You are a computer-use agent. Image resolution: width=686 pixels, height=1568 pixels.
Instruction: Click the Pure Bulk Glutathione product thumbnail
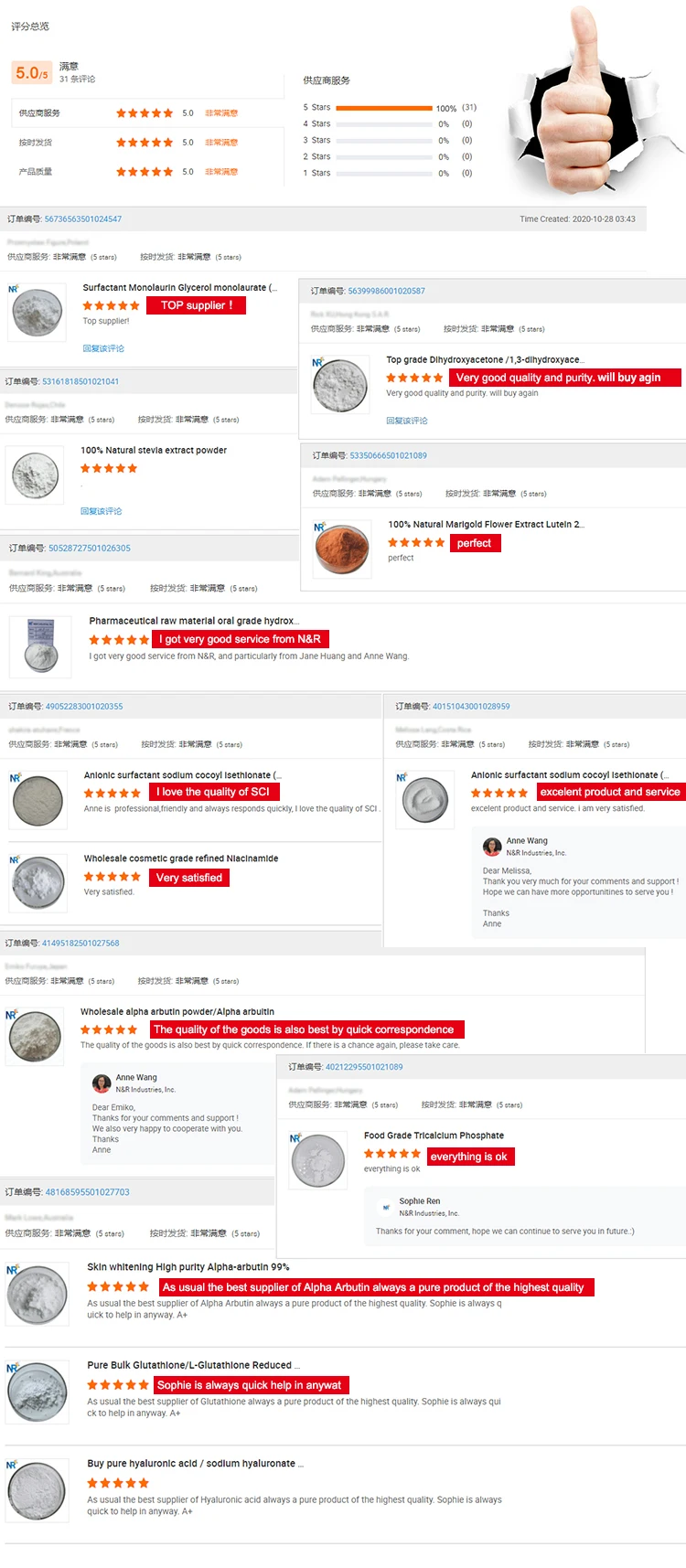click(x=38, y=1392)
